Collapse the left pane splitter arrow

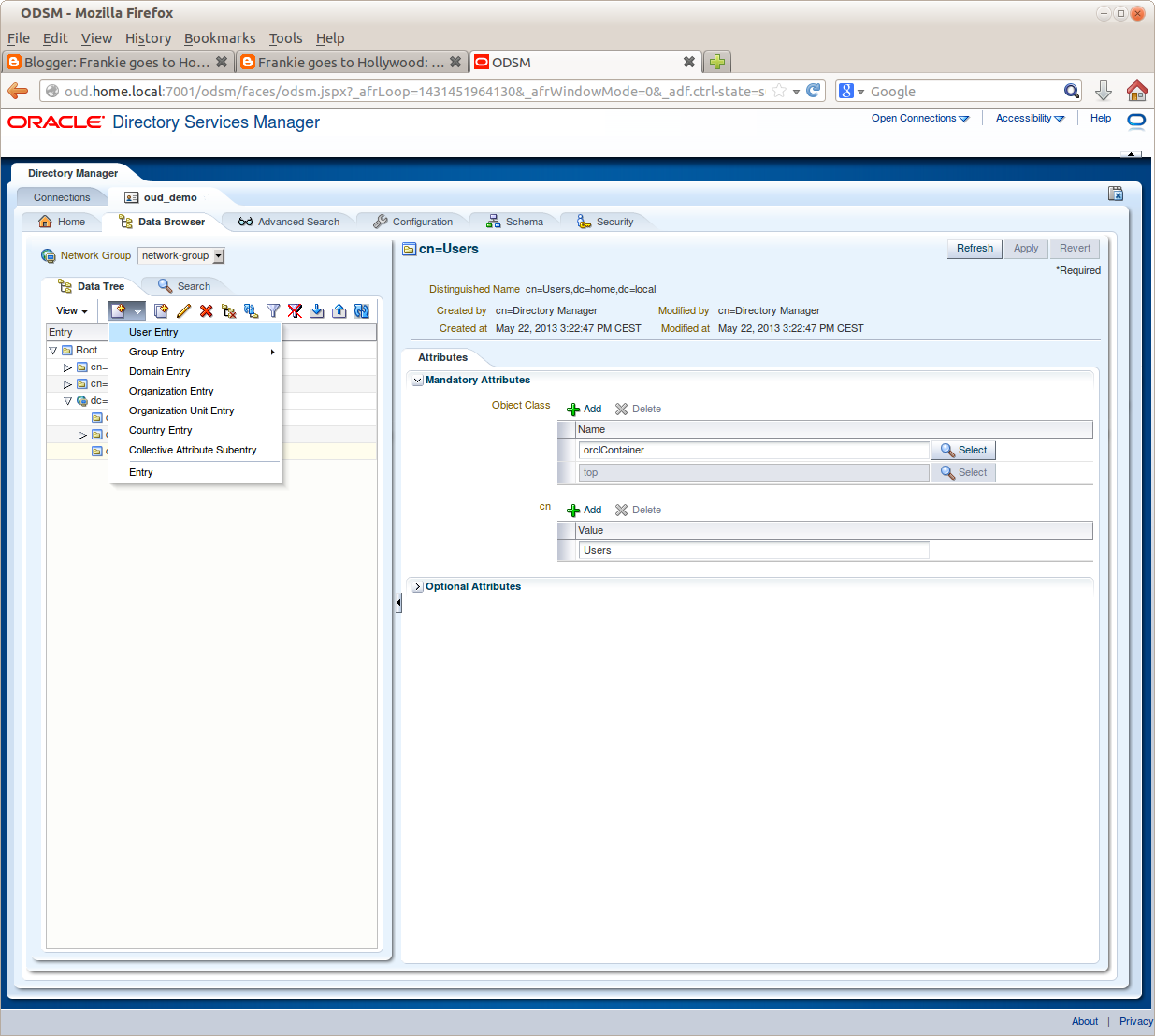tap(398, 603)
